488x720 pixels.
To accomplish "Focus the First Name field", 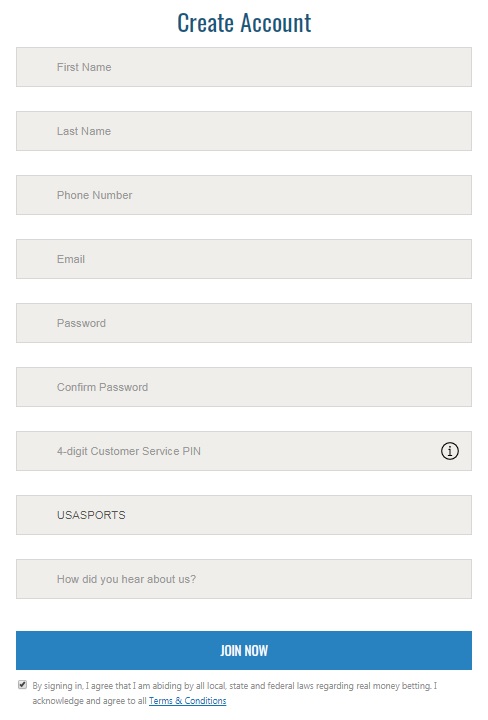I will 244,67.
